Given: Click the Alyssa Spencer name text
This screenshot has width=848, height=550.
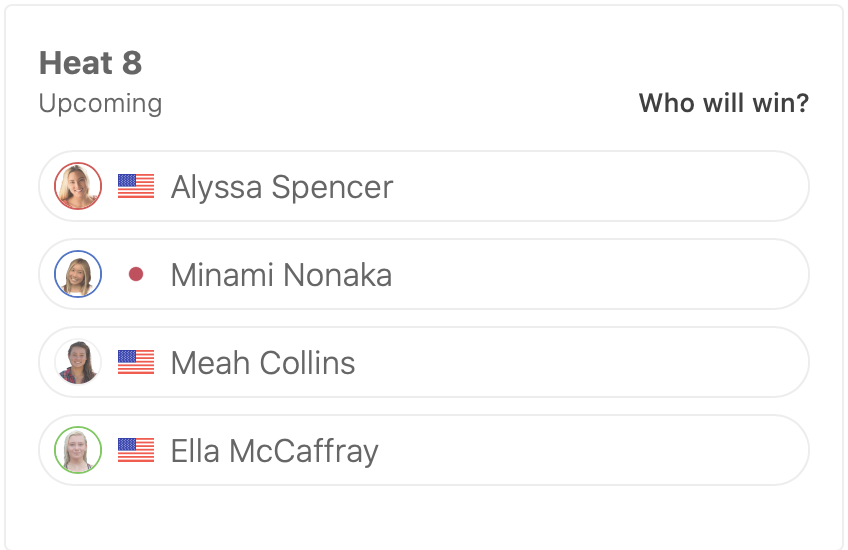Looking at the screenshot, I should pyautogui.click(x=282, y=187).
